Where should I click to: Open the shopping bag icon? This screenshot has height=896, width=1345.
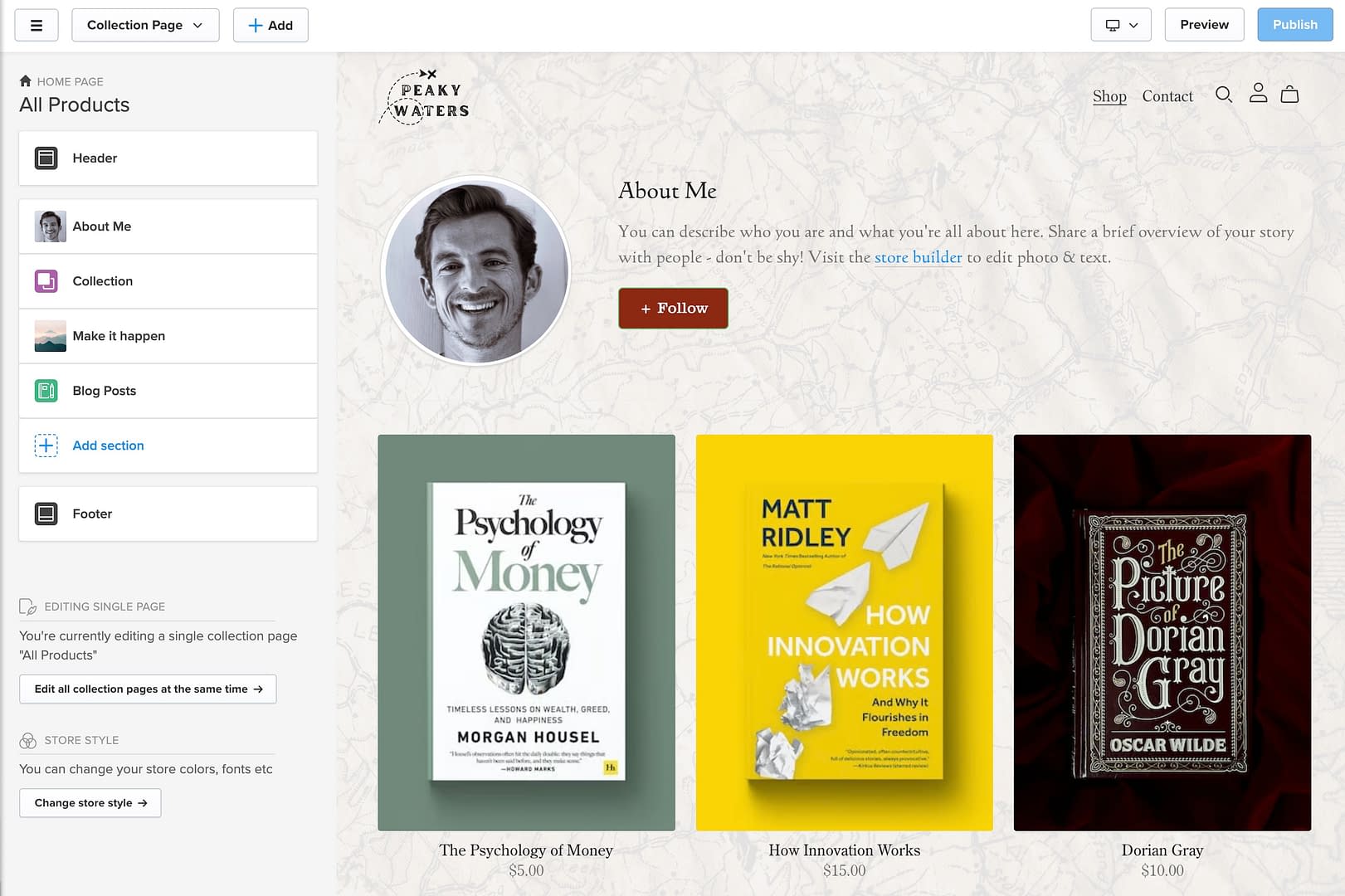click(x=1289, y=95)
